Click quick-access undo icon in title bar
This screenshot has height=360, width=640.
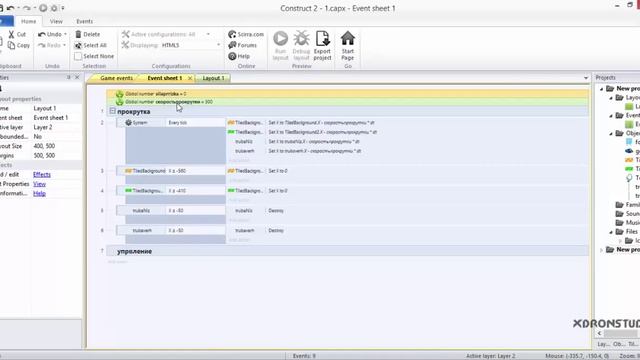pos(11,8)
